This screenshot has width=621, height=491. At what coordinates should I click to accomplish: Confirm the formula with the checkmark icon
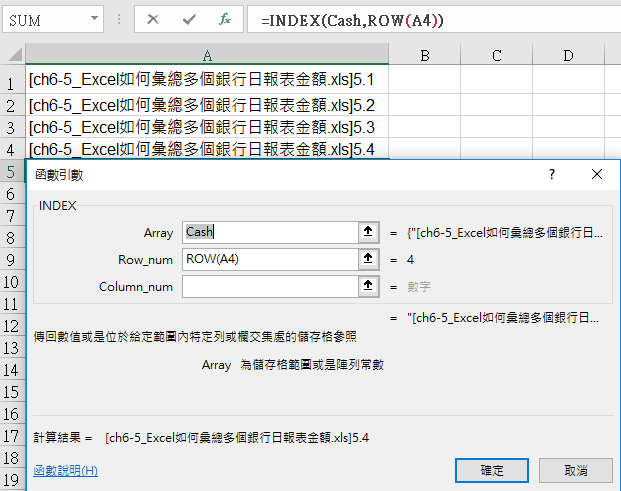tap(189, 19)
